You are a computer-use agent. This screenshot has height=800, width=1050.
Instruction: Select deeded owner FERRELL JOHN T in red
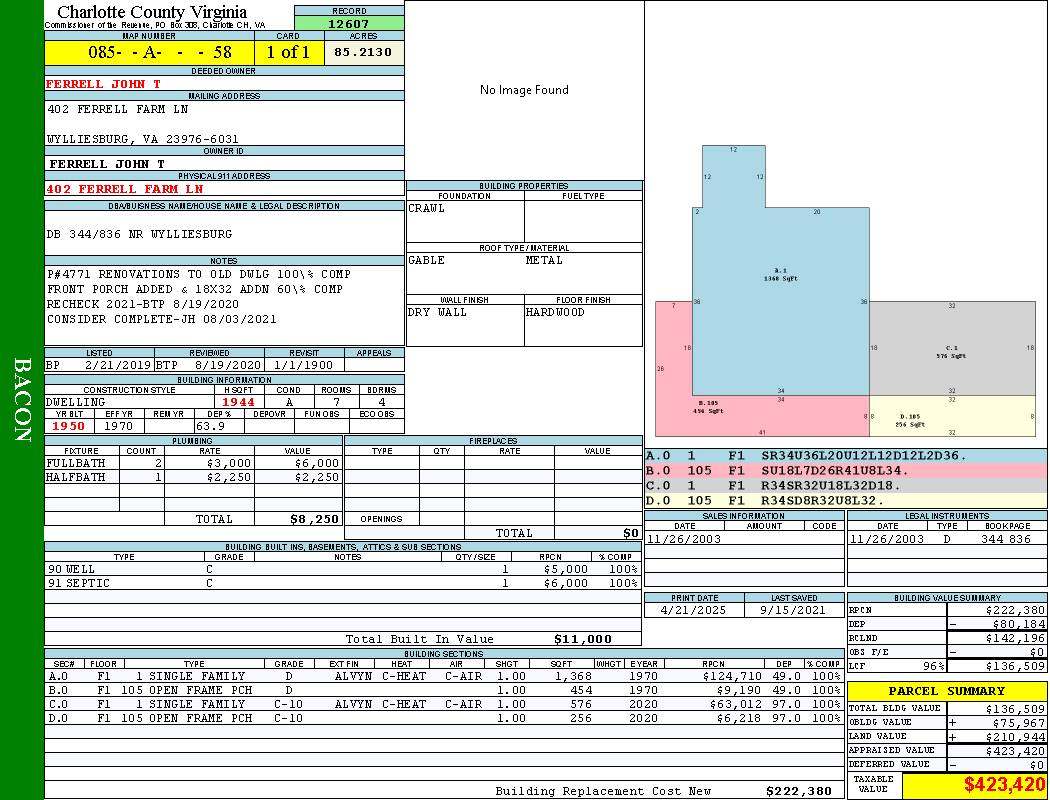click(103, 84)
